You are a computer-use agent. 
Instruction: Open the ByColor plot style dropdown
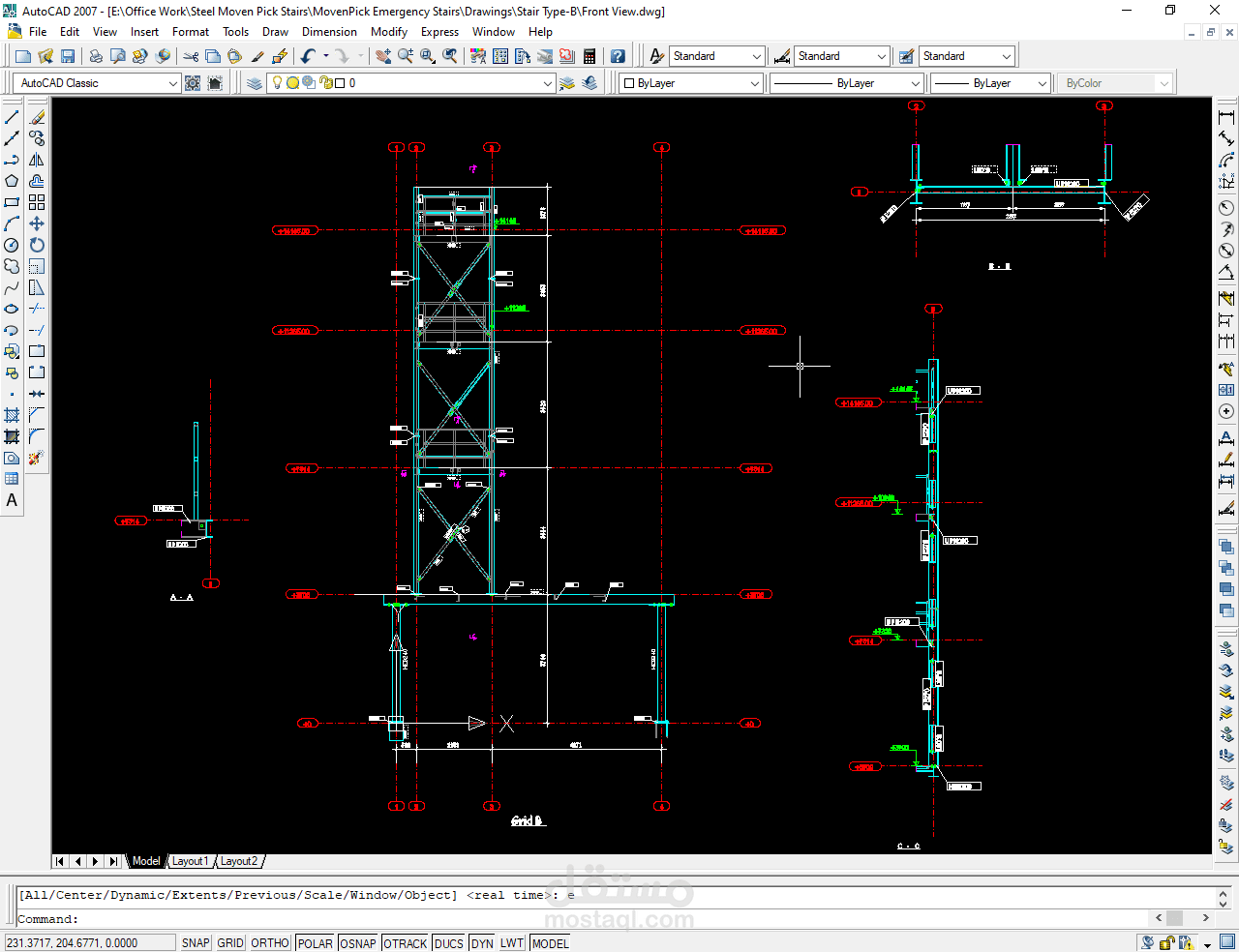pyautogui.click(x=1164, y=83)
